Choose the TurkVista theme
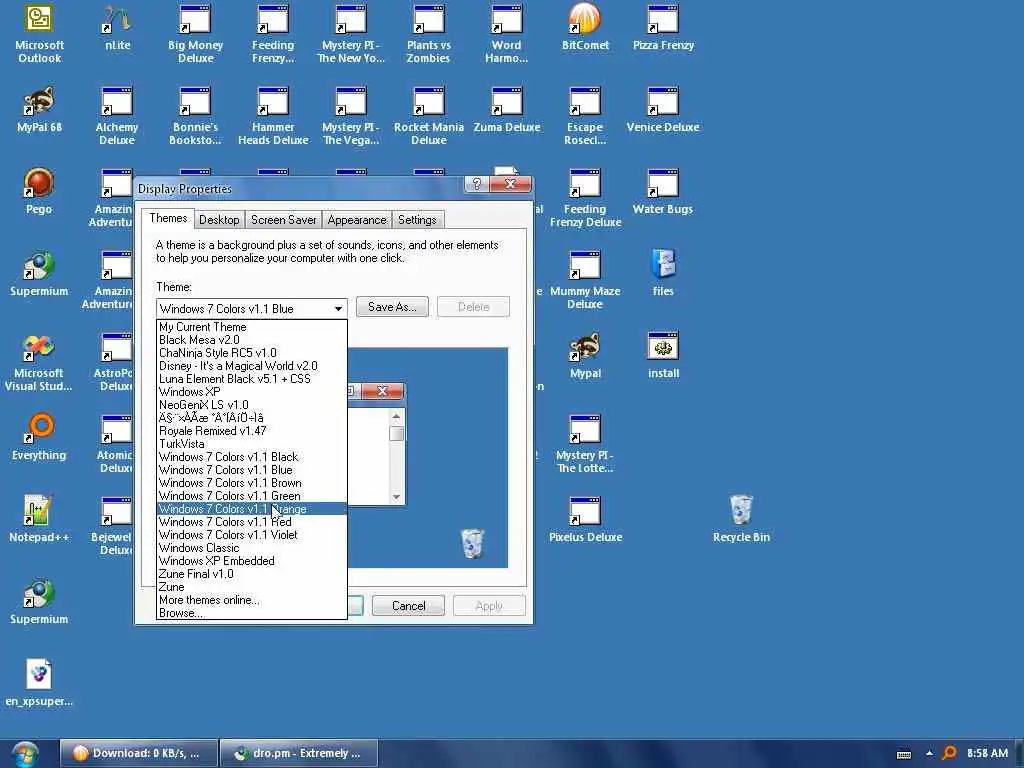The image size is (1024, 768). (x=251, y=444)
